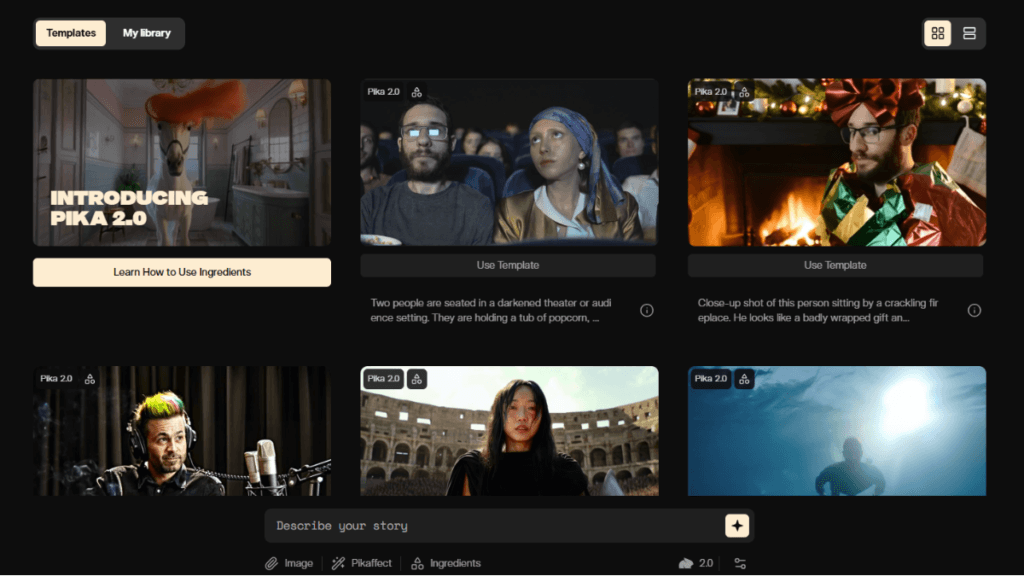1024x576 pixels.
Task: Open the generation settings sliders icon
Action: click(x=740, y=563)
